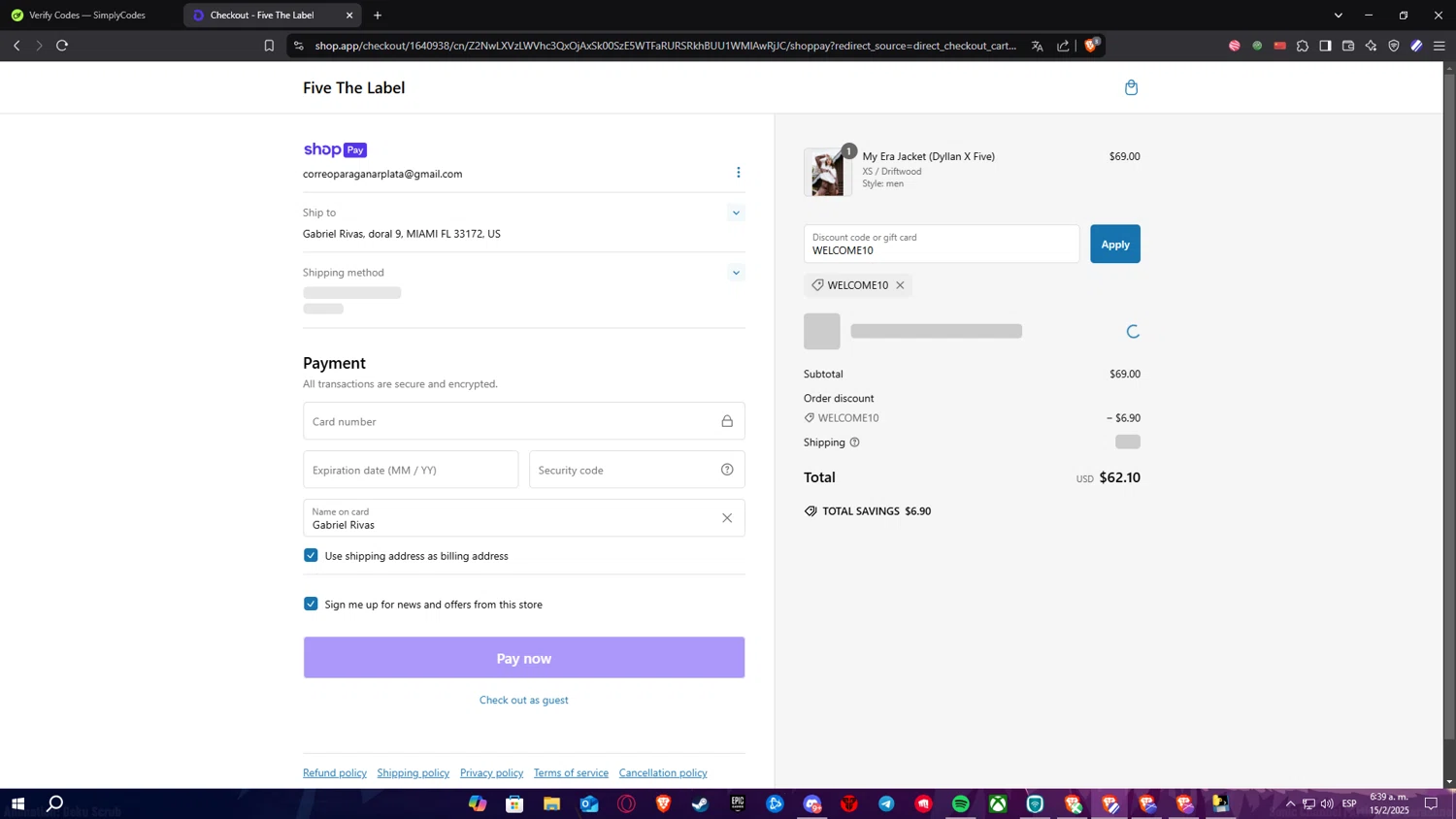The height and width of the screenshot is (819, 1456).
Task: Open Windows Start menu
Action: coord(17,803)
